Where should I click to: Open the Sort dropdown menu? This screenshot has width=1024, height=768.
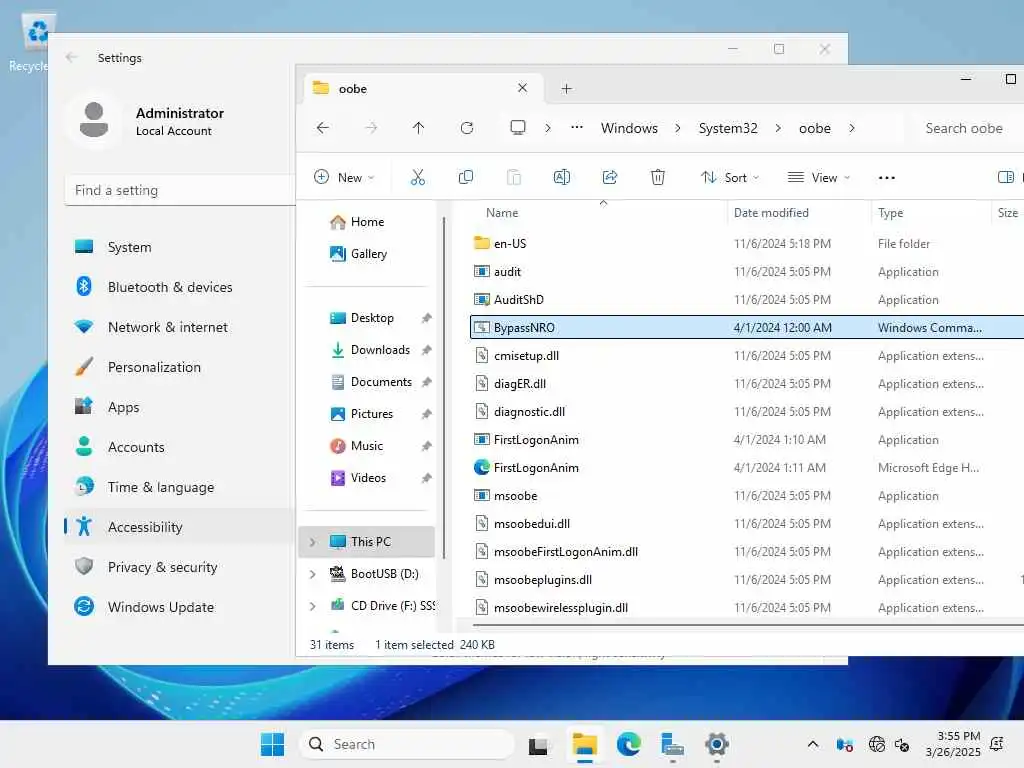729,178
